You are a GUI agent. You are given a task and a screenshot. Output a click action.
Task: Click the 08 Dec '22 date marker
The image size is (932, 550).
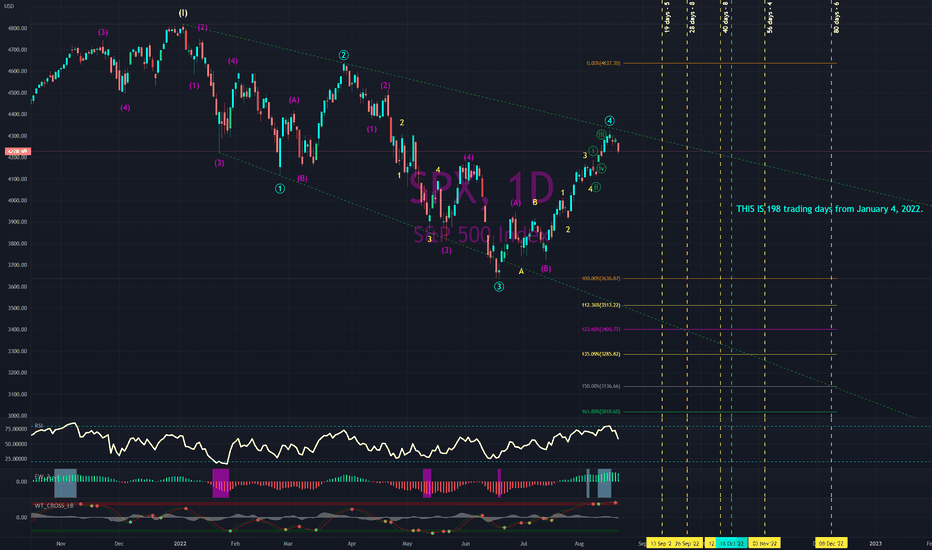831,543
